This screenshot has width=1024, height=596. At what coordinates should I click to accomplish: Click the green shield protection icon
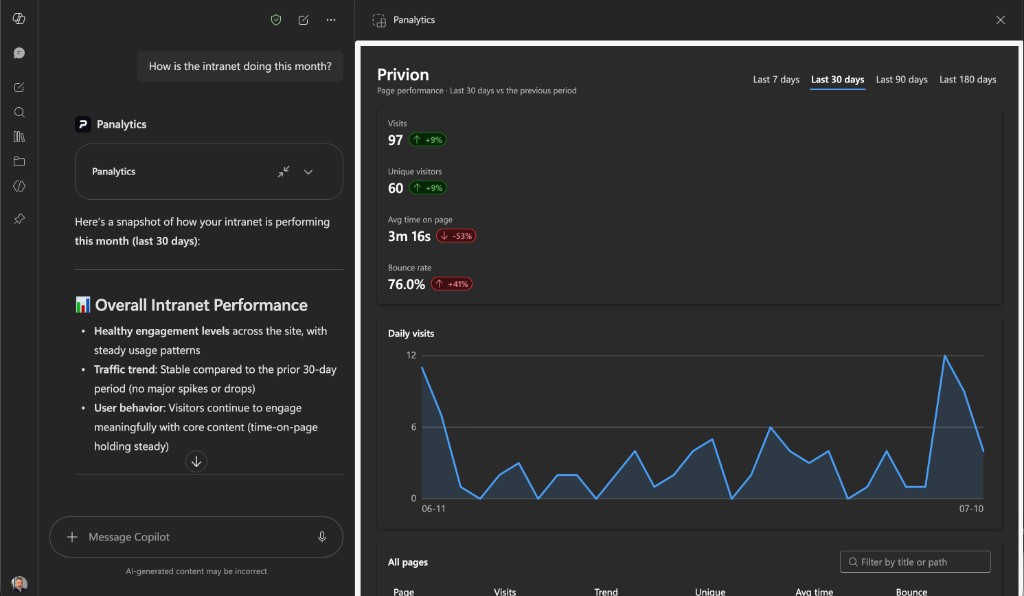point(276,20)
